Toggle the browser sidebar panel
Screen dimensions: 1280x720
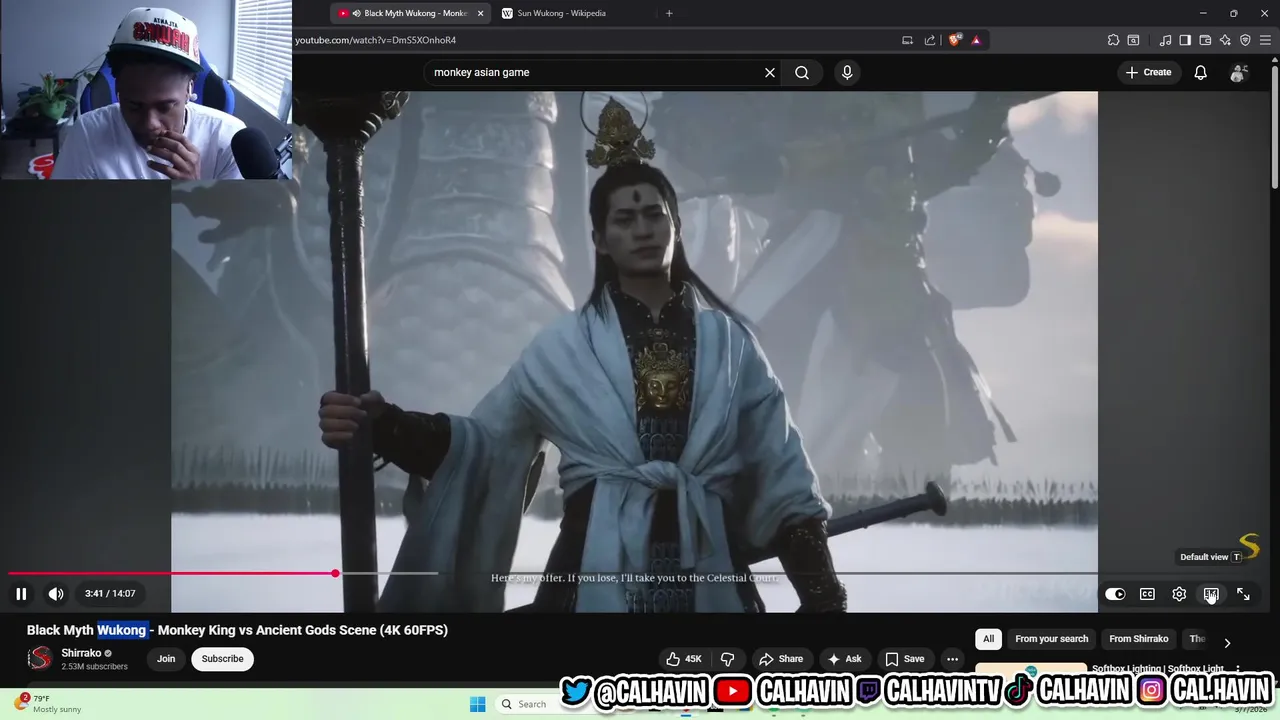pyautogui.click(x=1185, y=40)
